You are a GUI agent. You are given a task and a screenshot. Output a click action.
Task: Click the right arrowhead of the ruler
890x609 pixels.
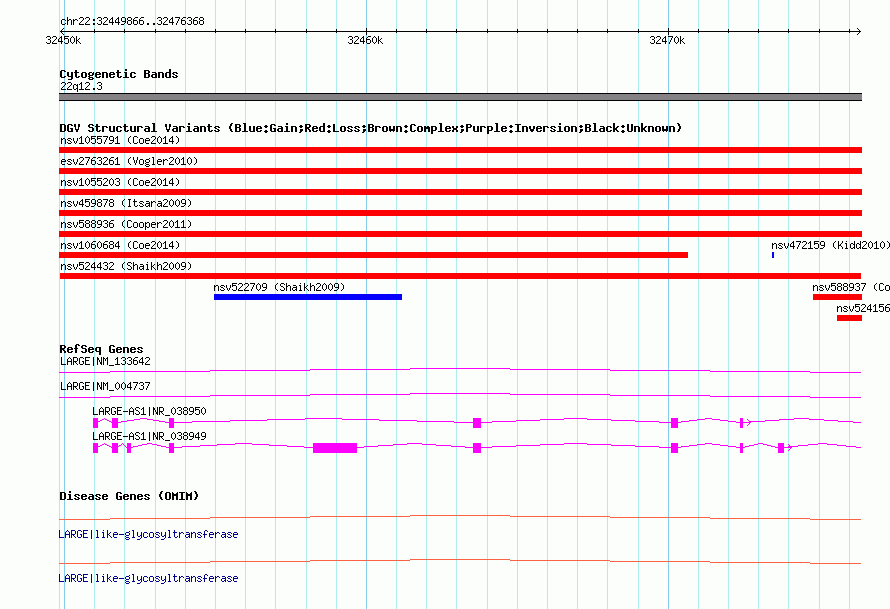tap(859, 31)
